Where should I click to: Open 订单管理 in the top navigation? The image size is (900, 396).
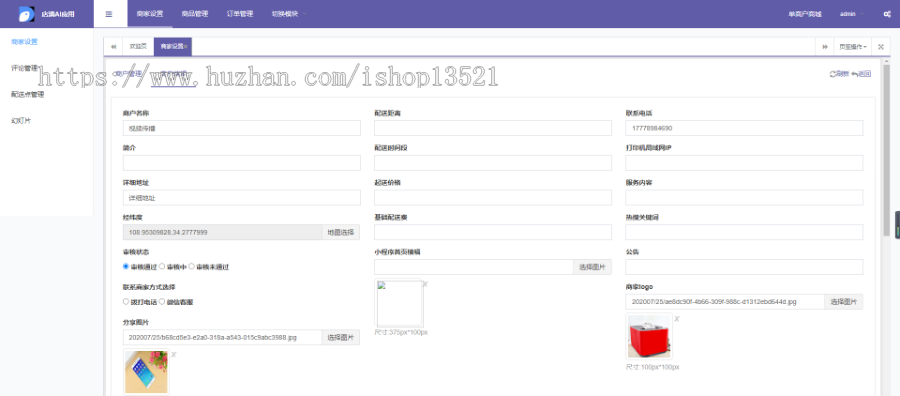pyautogui.click(x=240, y=14)
